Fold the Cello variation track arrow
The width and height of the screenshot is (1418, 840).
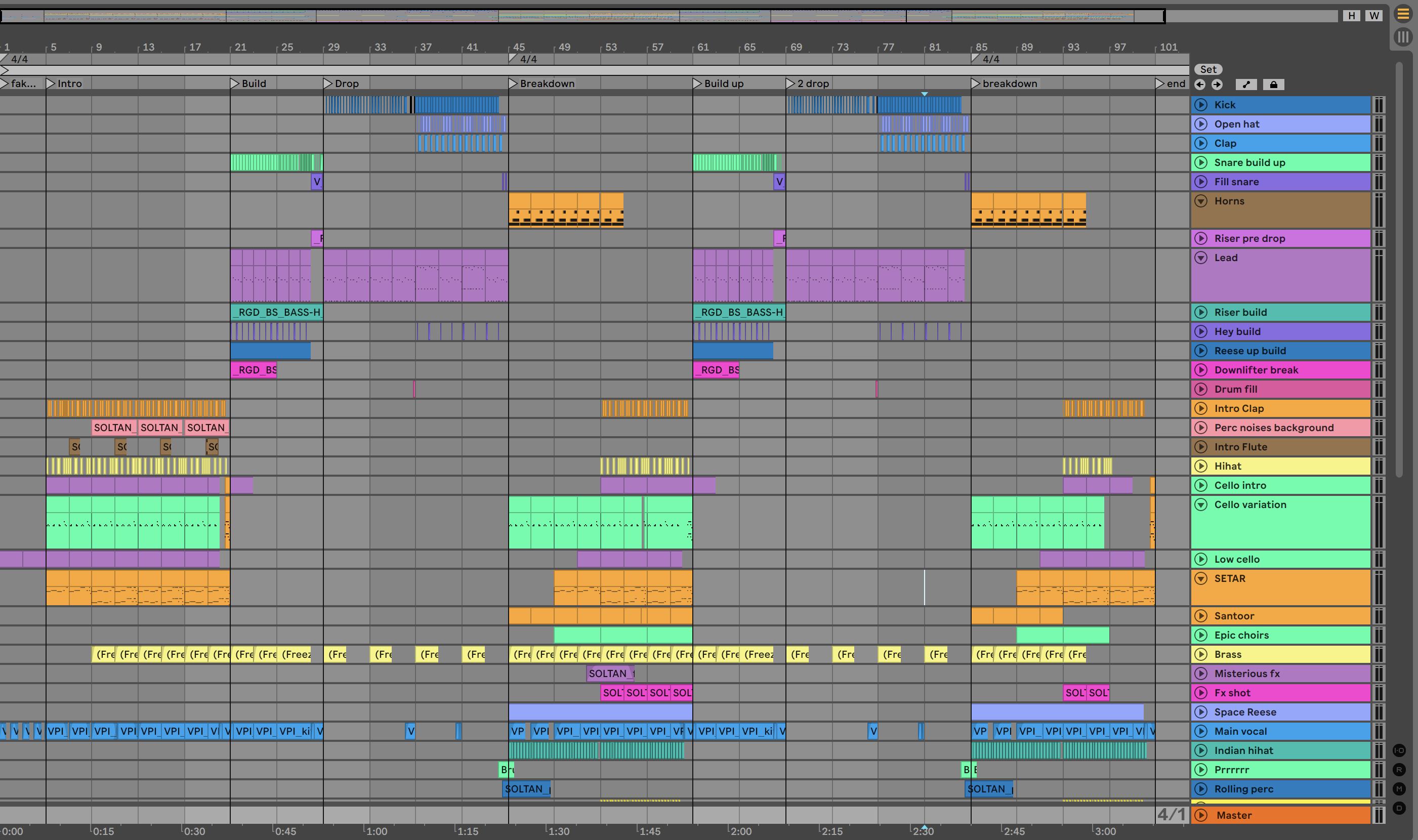1200,505
